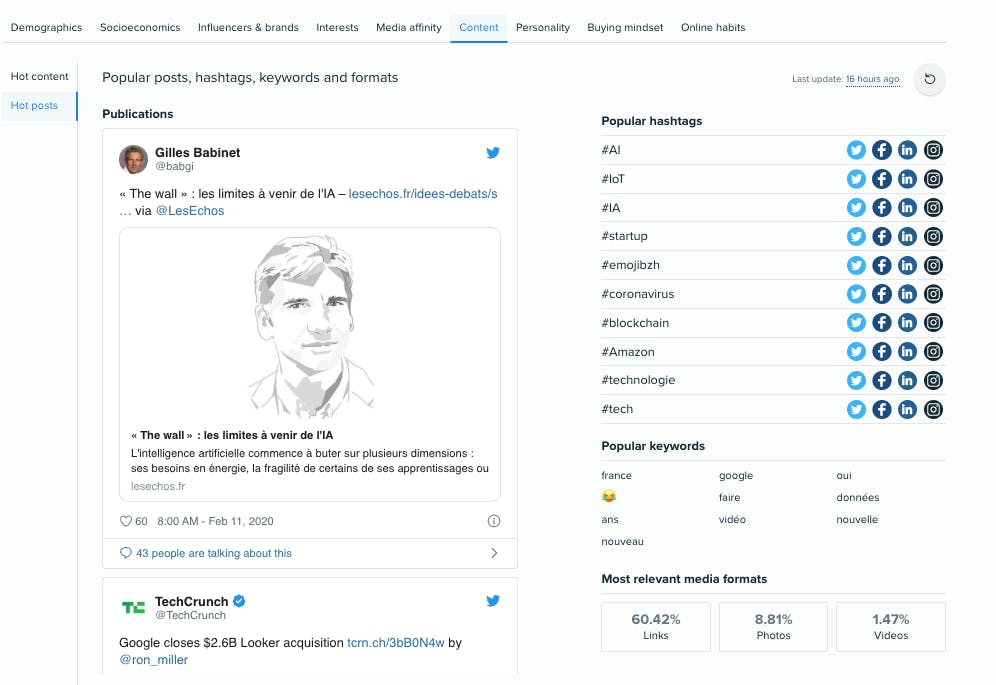The image size is (996, 685).
Task: Click the TechCrunch account name
Action: pyautogui.click(x=191, y=601)
